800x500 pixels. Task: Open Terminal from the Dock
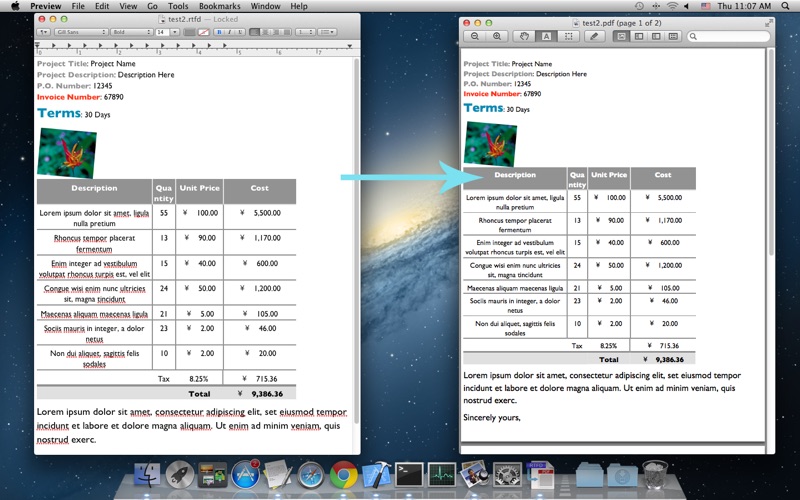point(409,474)
